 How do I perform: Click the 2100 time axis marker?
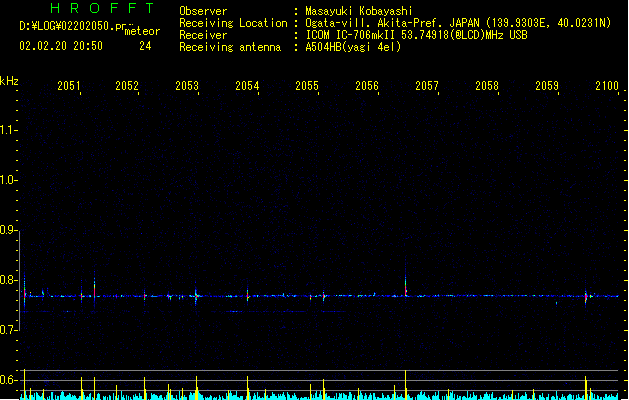[x=607, y=86]
